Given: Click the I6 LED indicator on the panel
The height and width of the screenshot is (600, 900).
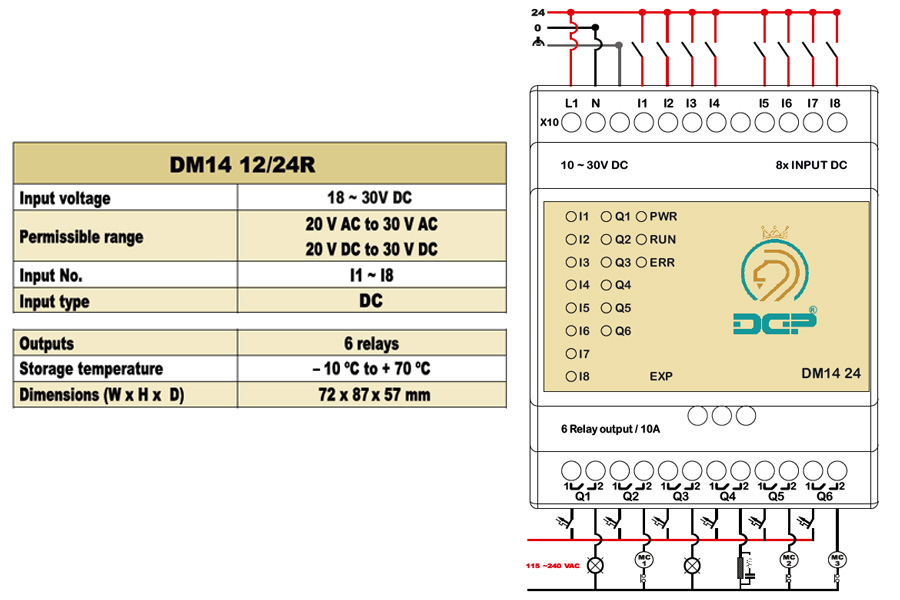Looking at the screenshot, I should (571, 331).
